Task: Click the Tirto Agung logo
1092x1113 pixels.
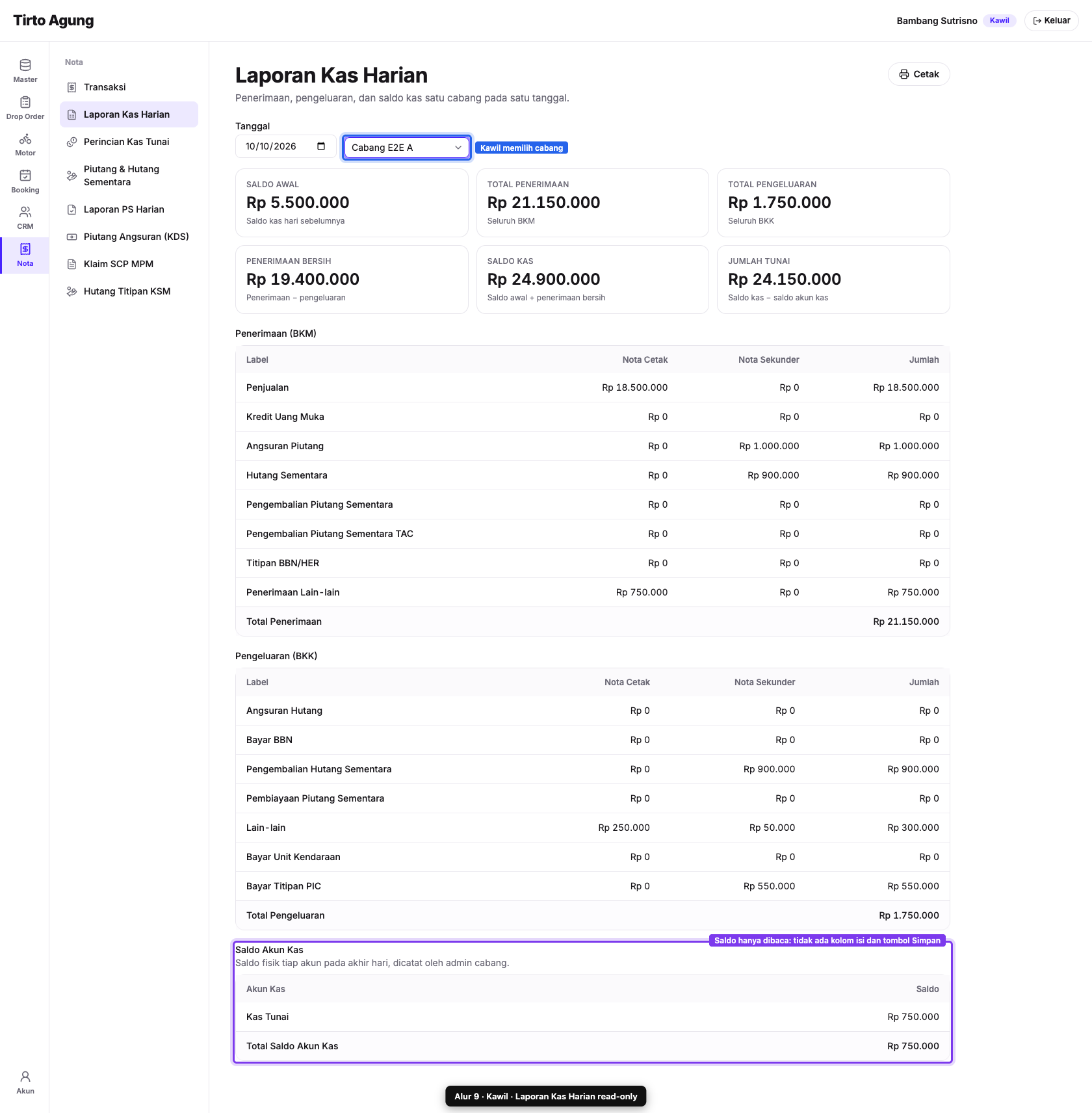Action: point(53,21)
